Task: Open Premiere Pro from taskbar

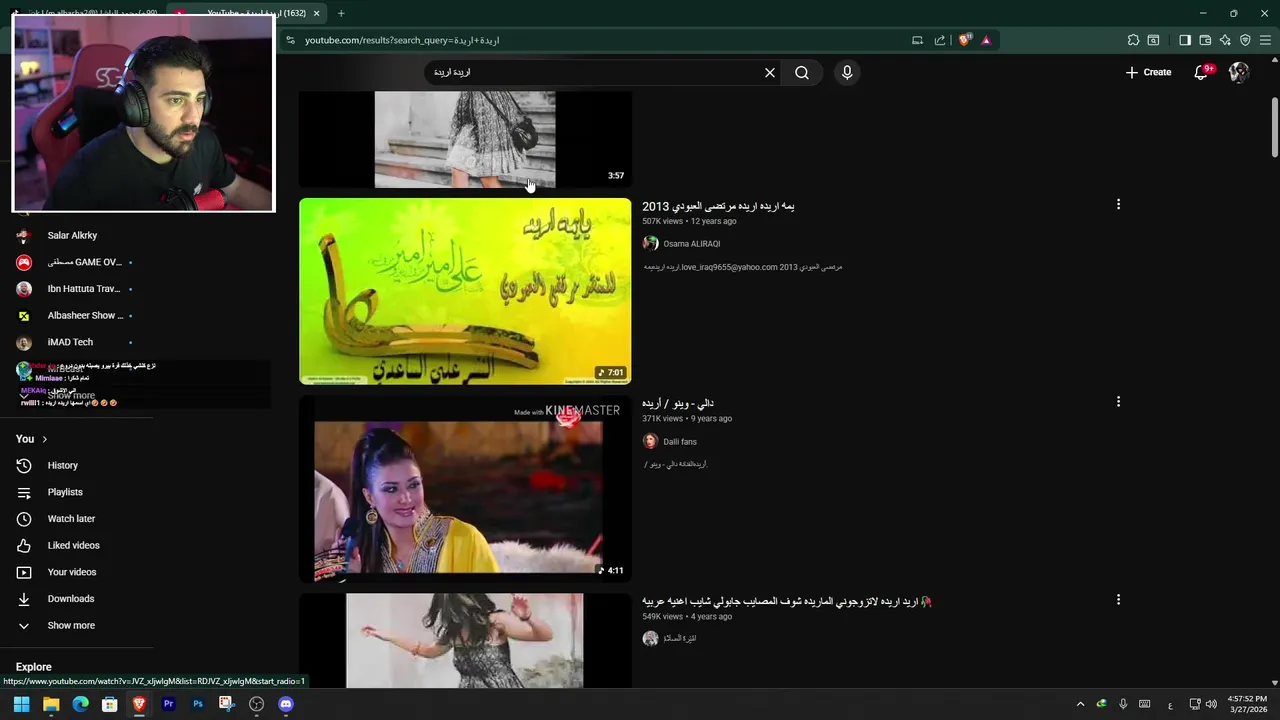Action: click(x=168, y=704)
